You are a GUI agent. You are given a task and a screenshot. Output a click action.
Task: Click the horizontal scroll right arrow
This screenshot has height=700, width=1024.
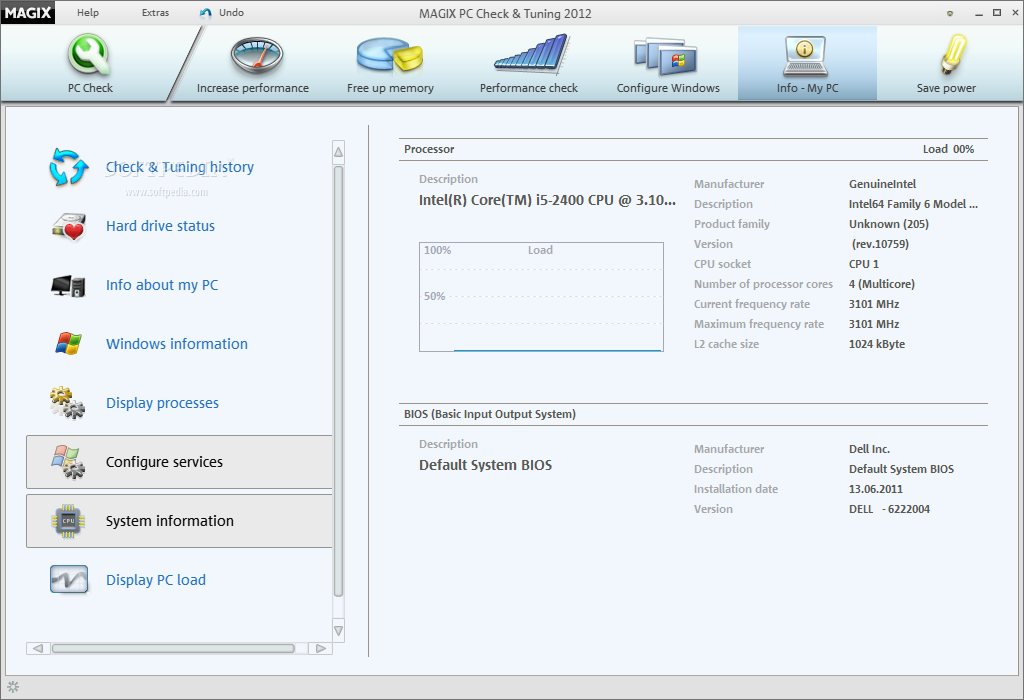tap(321, 648)
